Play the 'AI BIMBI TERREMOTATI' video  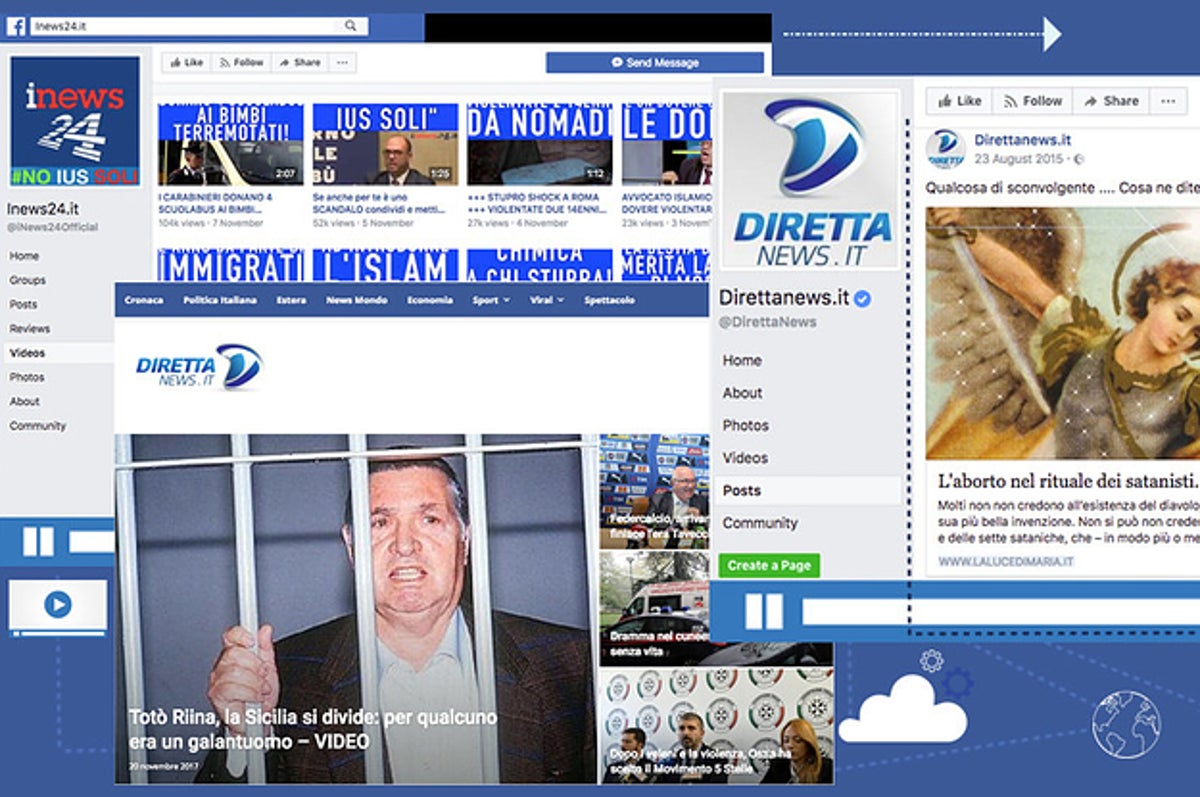pos(230,144)
